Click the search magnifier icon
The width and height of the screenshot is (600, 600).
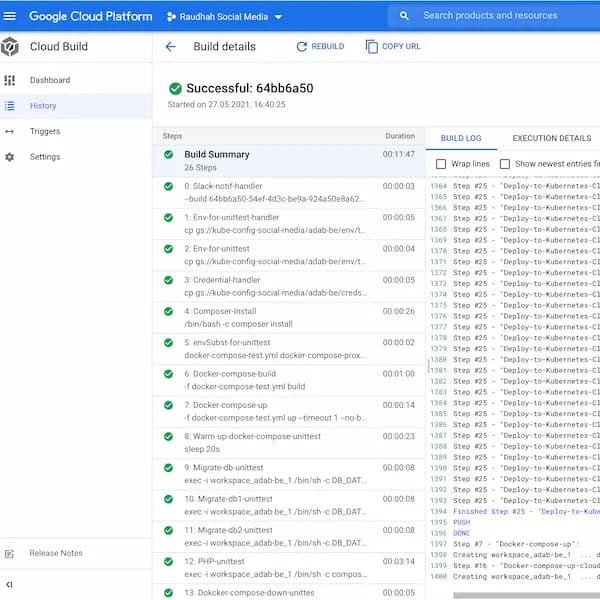pyautogui.click(x=404, y=16)
